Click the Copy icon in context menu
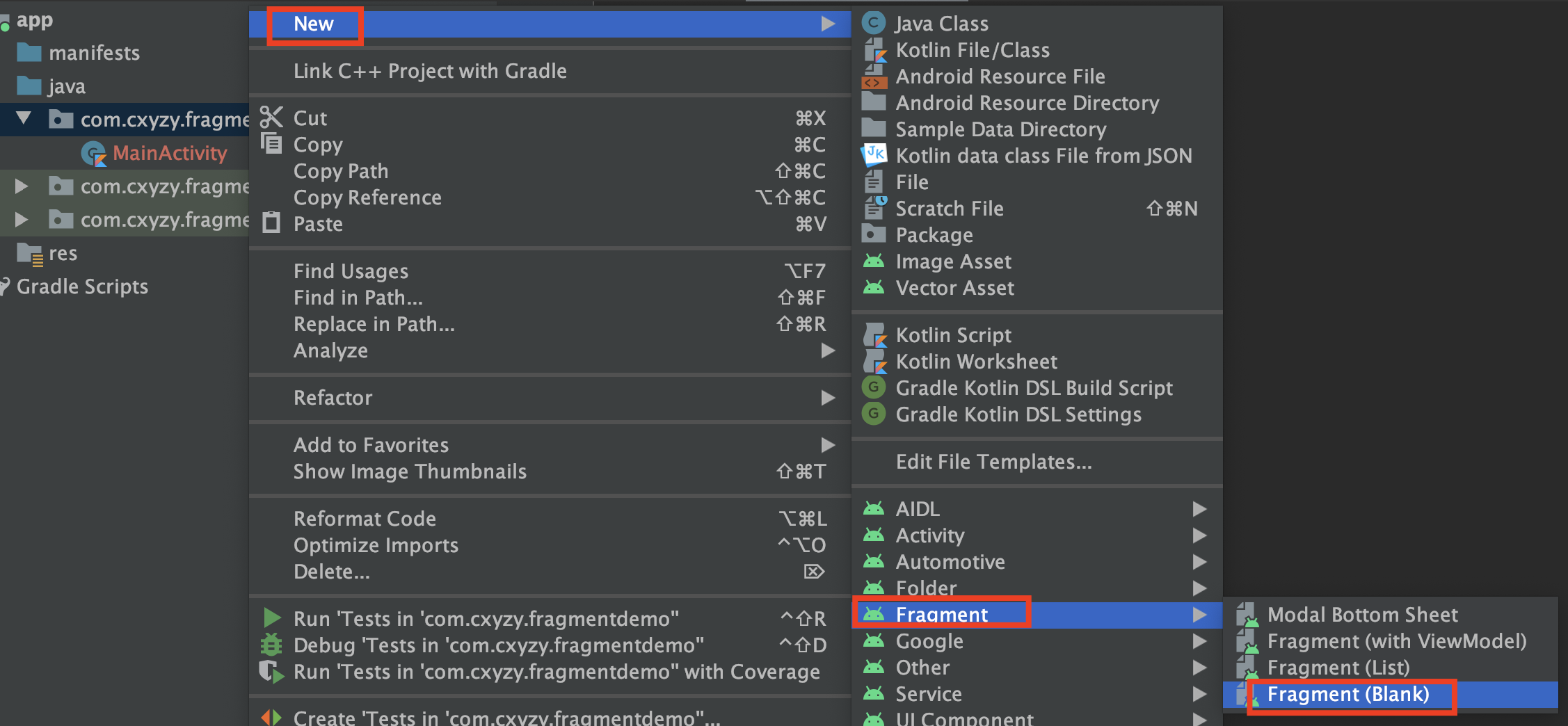Viewport: 1568px width, 726px height. point(271,143)
